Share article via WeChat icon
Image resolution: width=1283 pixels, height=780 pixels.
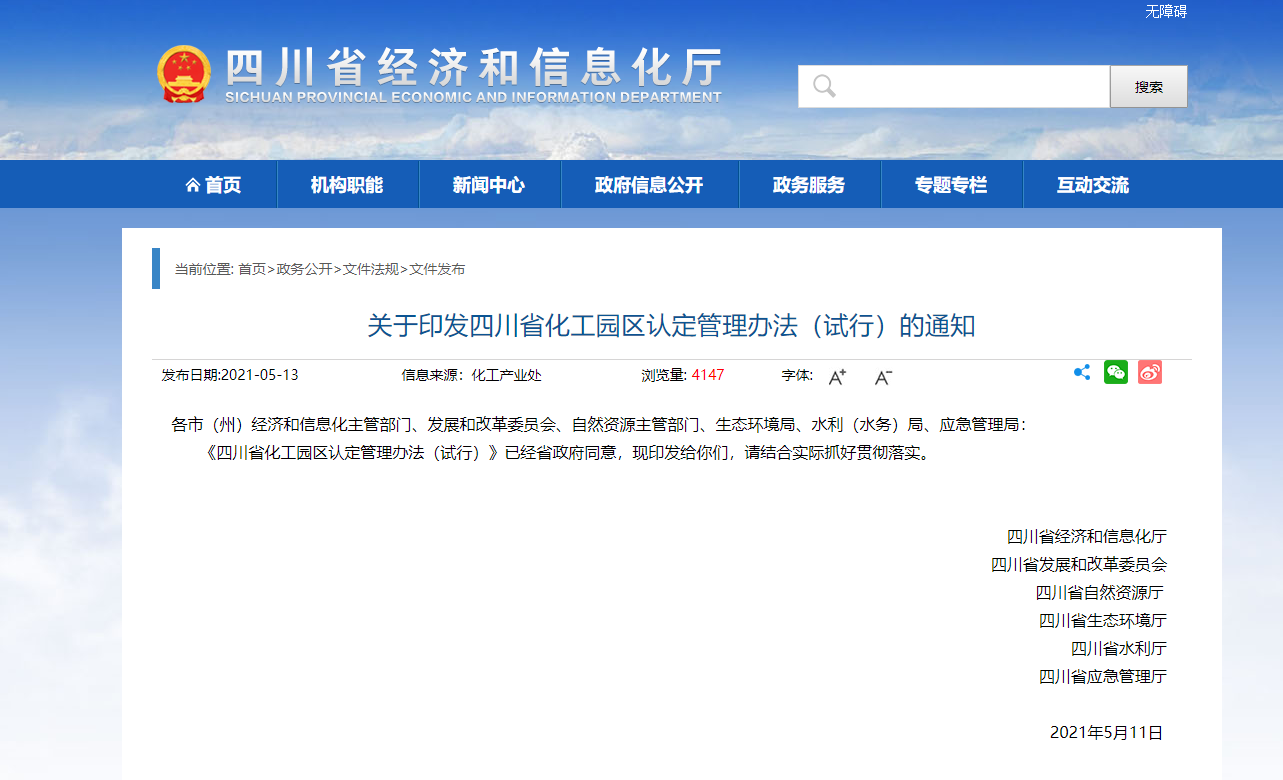click(x=1116, y=372)
